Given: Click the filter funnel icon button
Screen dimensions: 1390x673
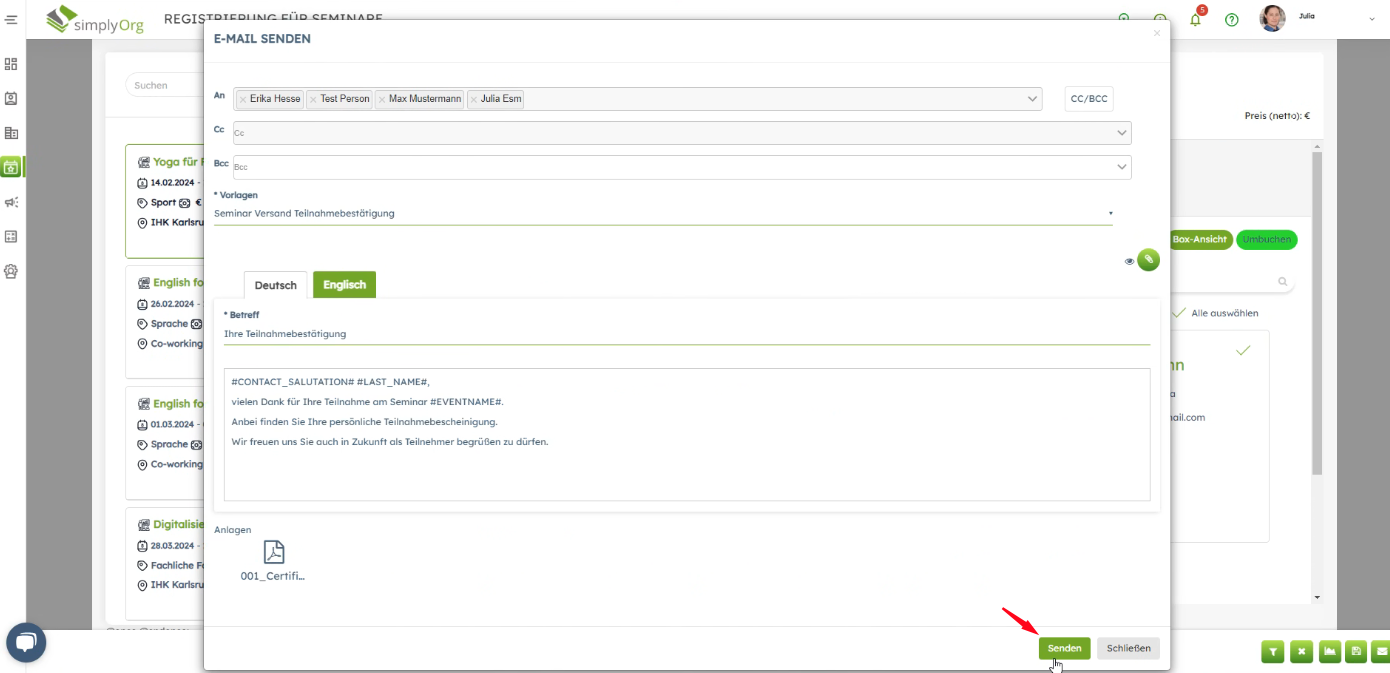Looking at the screenshot, I should (1273, 651).
